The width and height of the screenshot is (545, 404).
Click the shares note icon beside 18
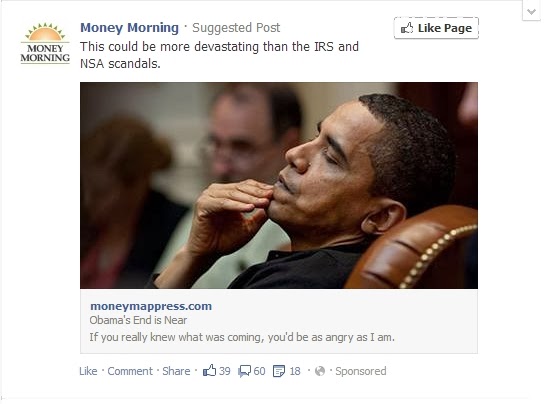(279, 371)
